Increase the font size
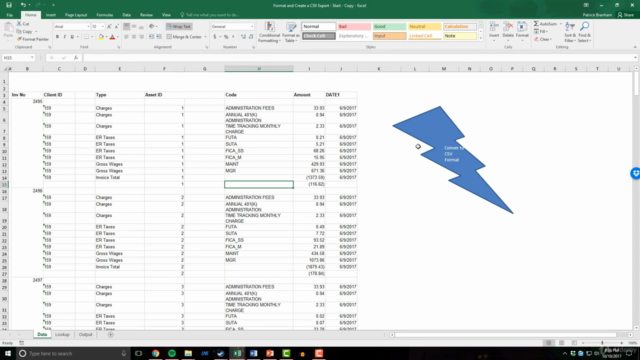The image size is (640, 360). coord(109,27)
